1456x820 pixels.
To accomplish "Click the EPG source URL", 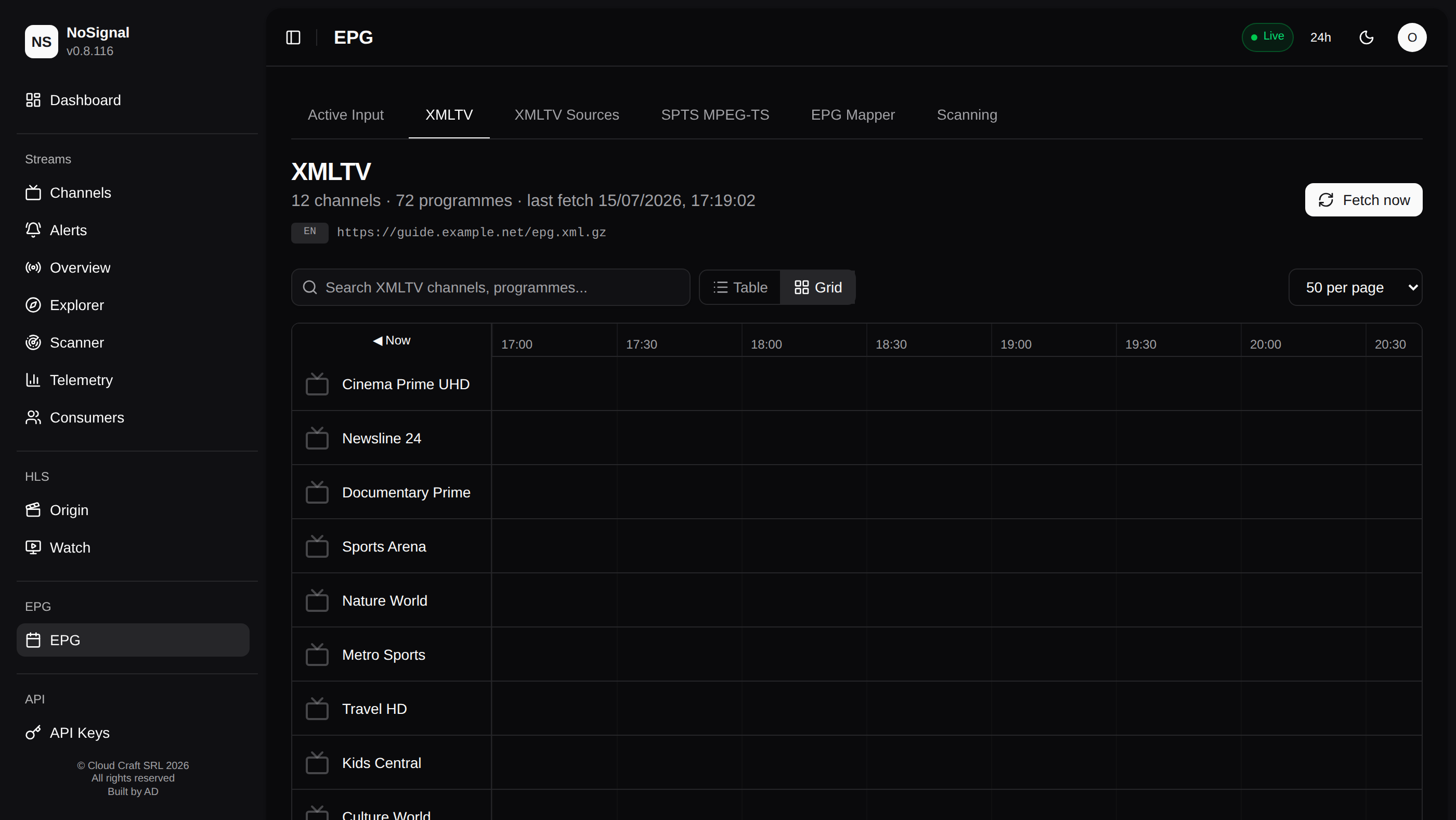I will 472,233.
